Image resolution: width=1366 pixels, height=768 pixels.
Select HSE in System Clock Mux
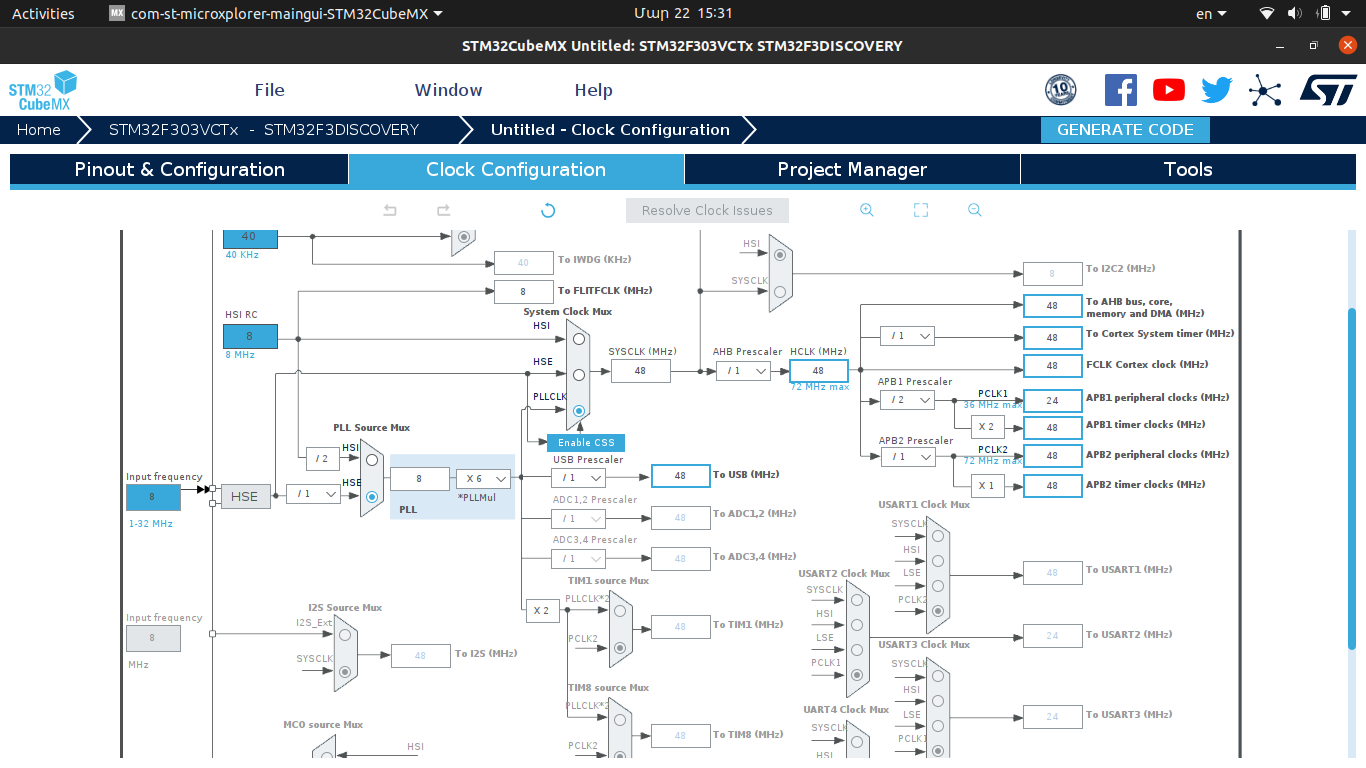coord(579,375)
